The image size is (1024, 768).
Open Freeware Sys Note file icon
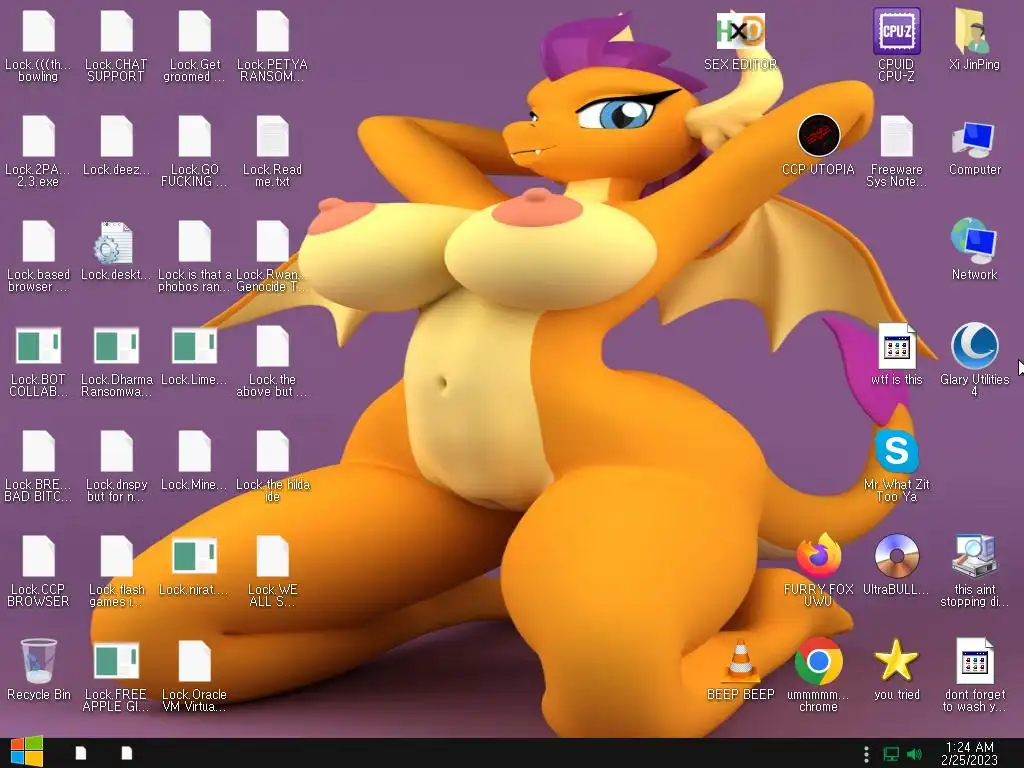(x=897, y=136)
